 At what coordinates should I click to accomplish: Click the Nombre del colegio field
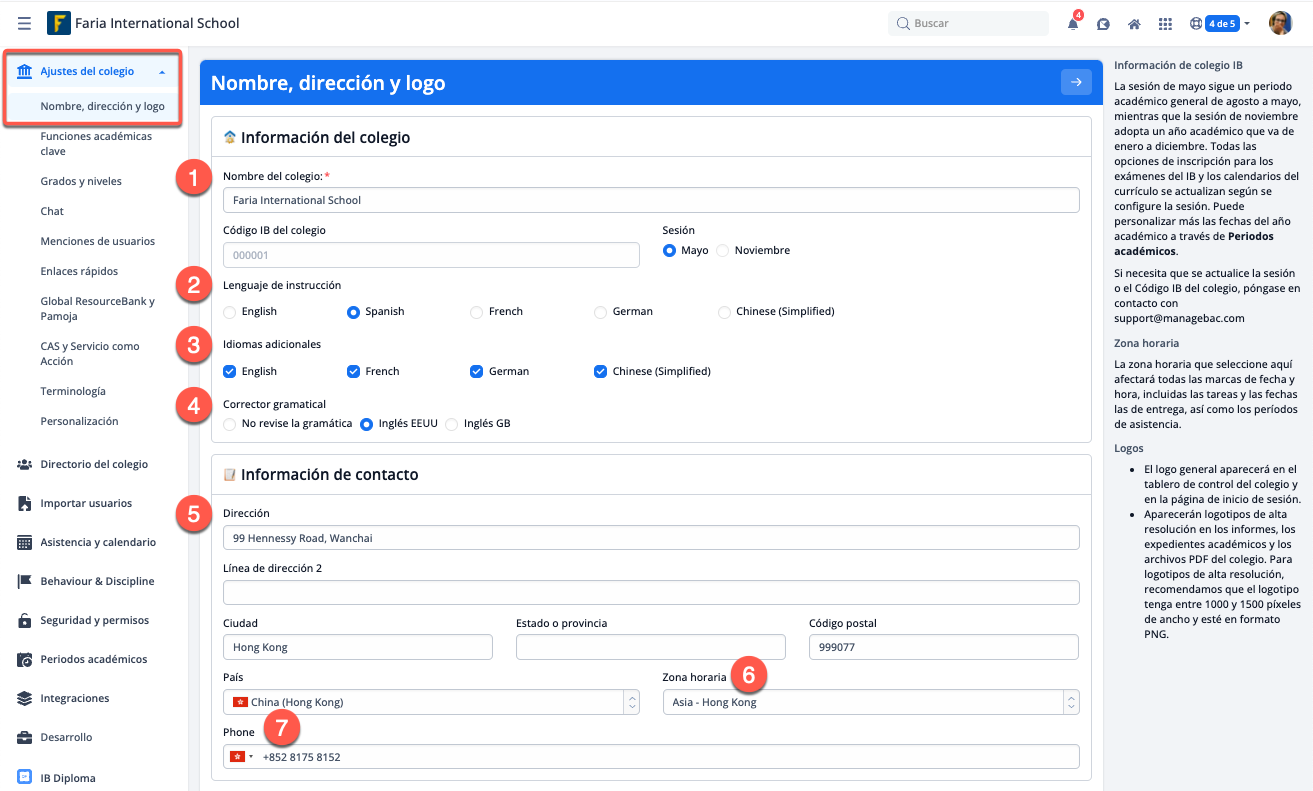[x=650, y=200]
